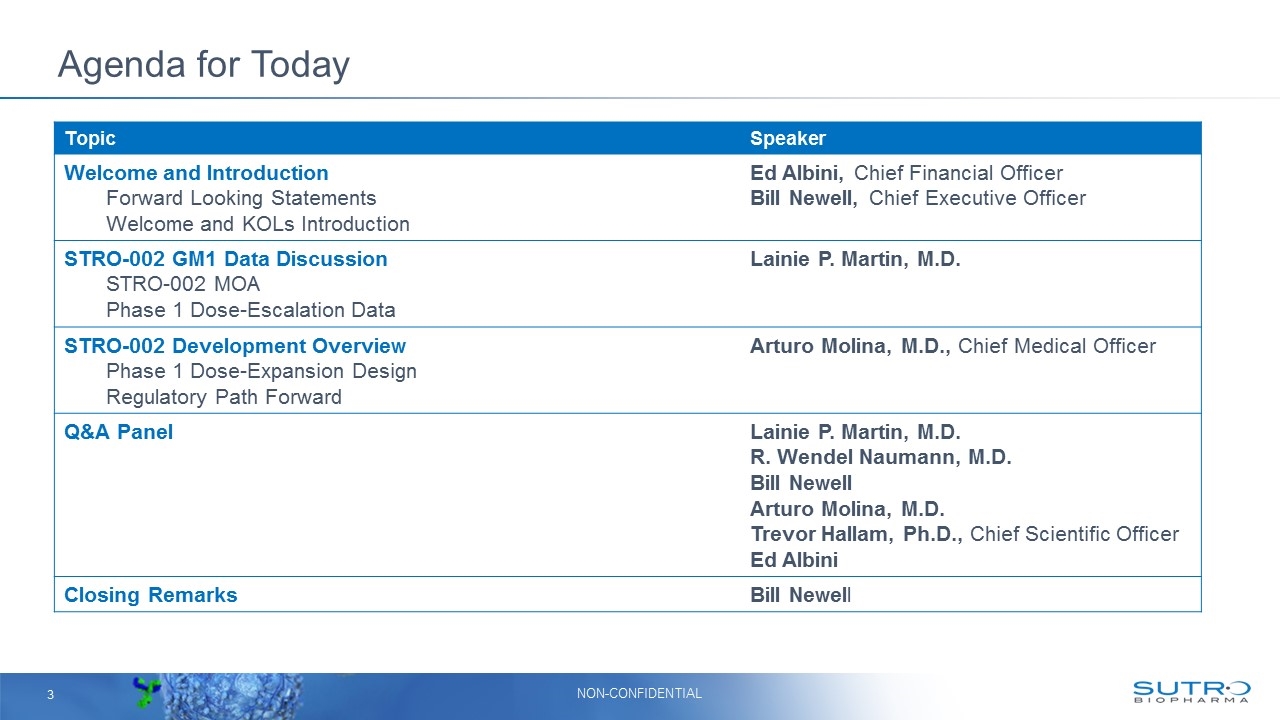Click 'Forward Looking Statements' sub-item
The width and height of the screenshot is (1280, 720).
(241, 198)
